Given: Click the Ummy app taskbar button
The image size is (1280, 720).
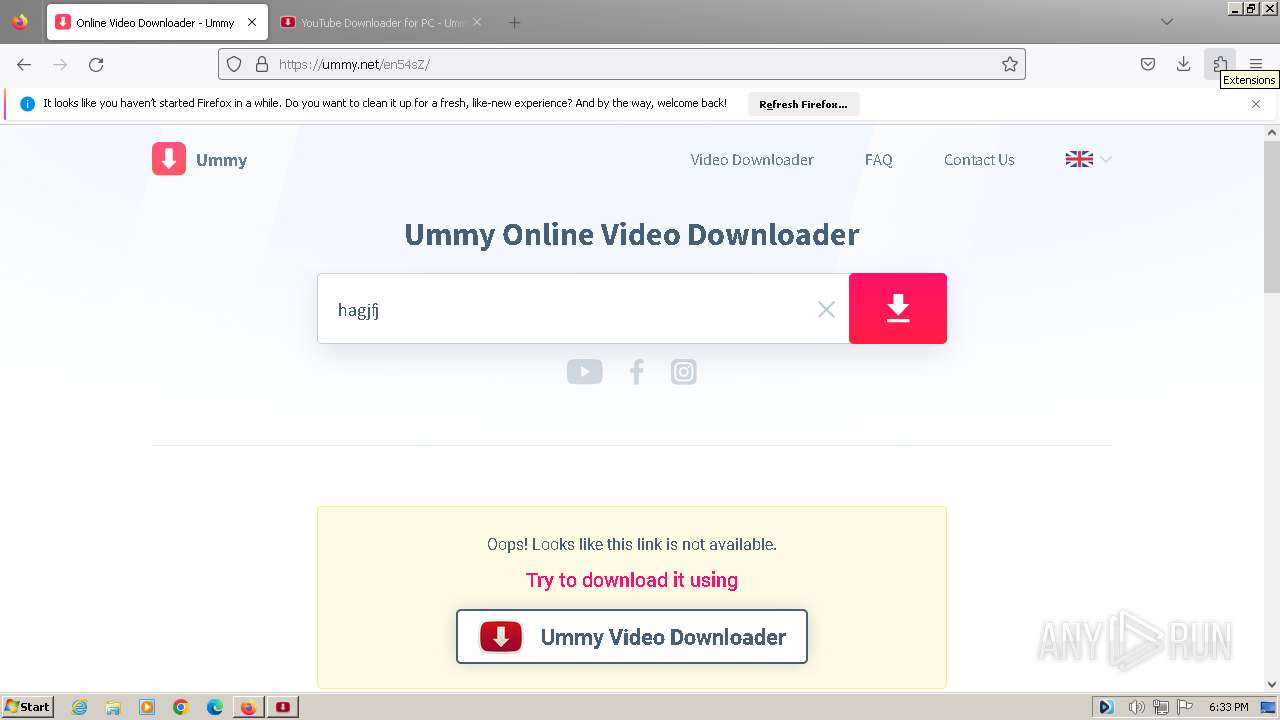Looking at the screenshot, I should pos(283,707).
